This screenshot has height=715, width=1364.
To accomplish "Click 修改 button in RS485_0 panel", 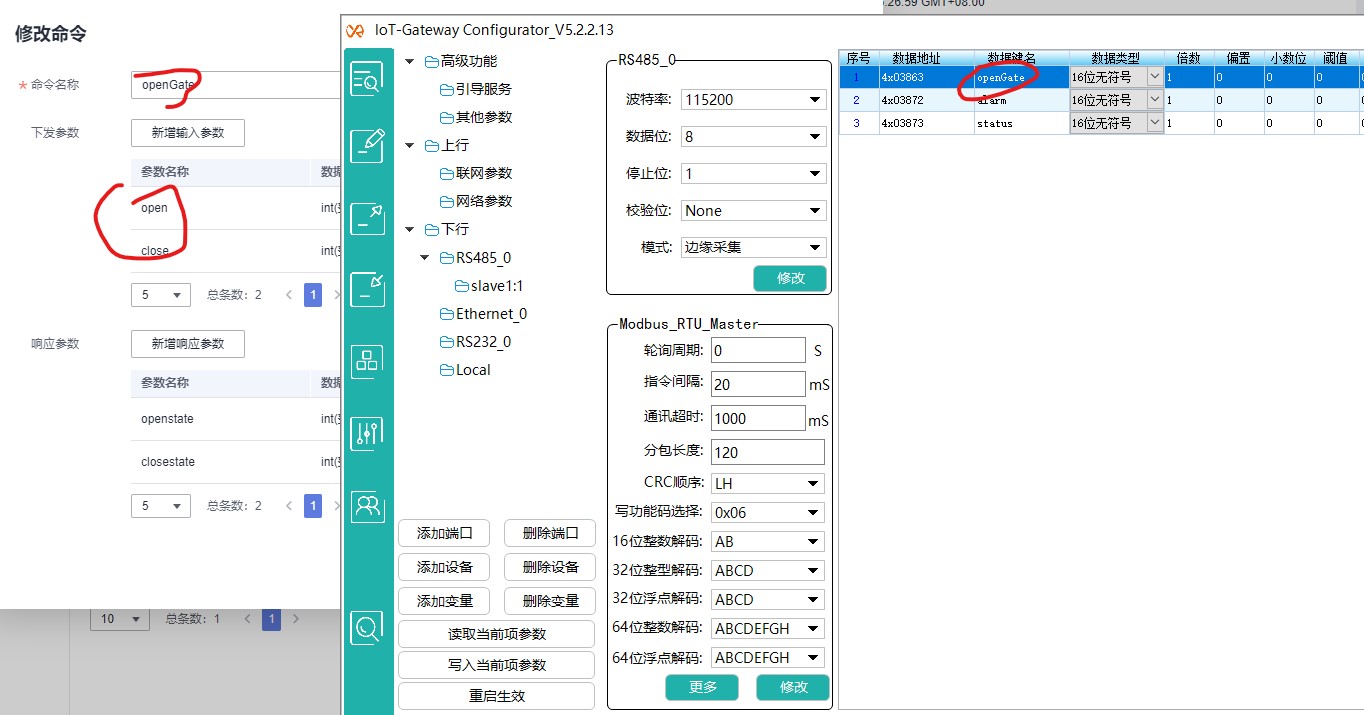I will 790,279.
